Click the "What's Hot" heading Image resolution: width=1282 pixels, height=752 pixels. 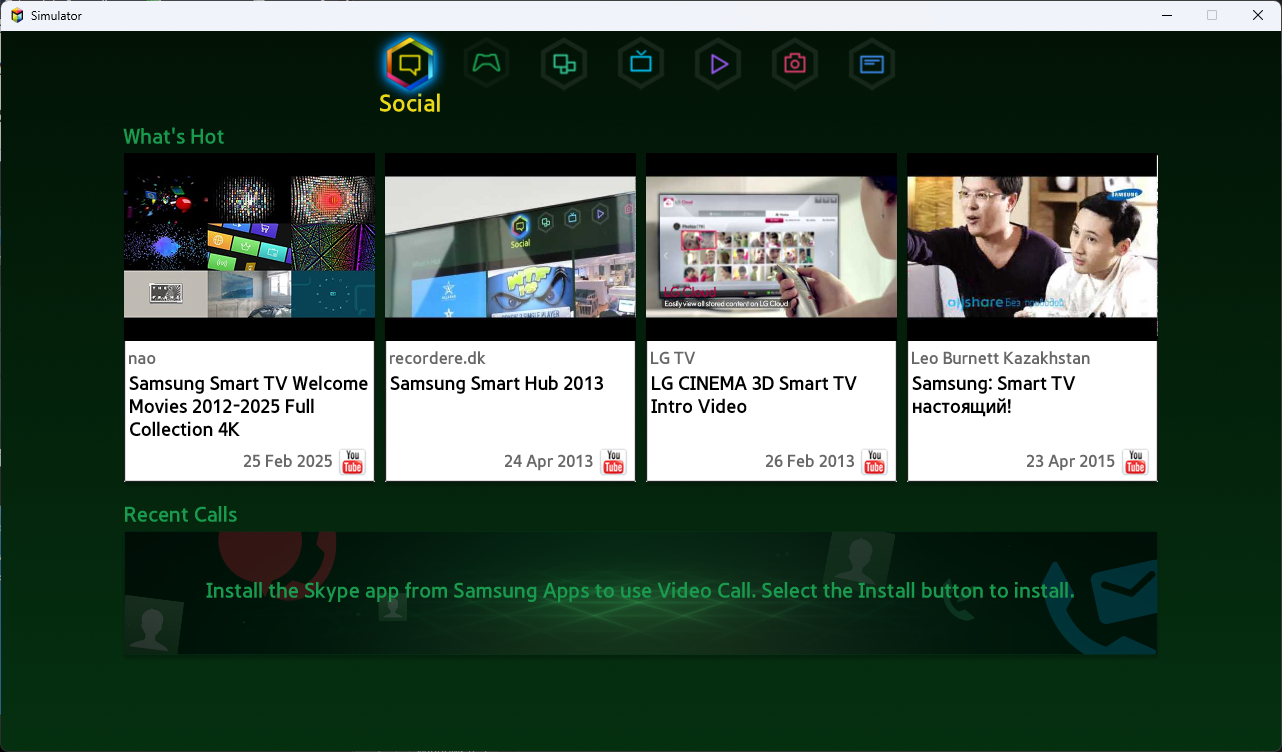click(x=174, y=137)
